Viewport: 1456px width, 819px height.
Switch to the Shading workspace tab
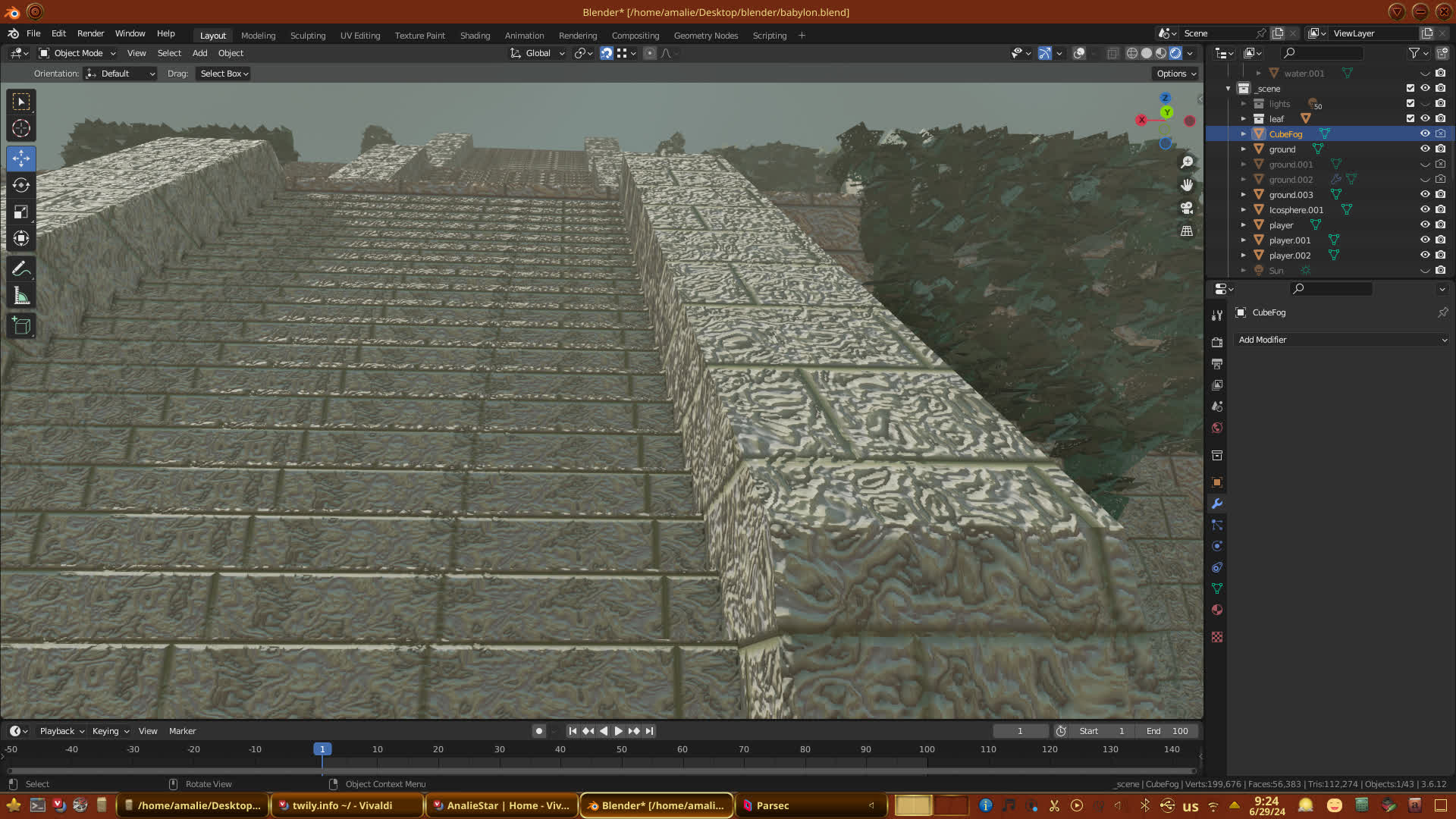coord(475,36)
